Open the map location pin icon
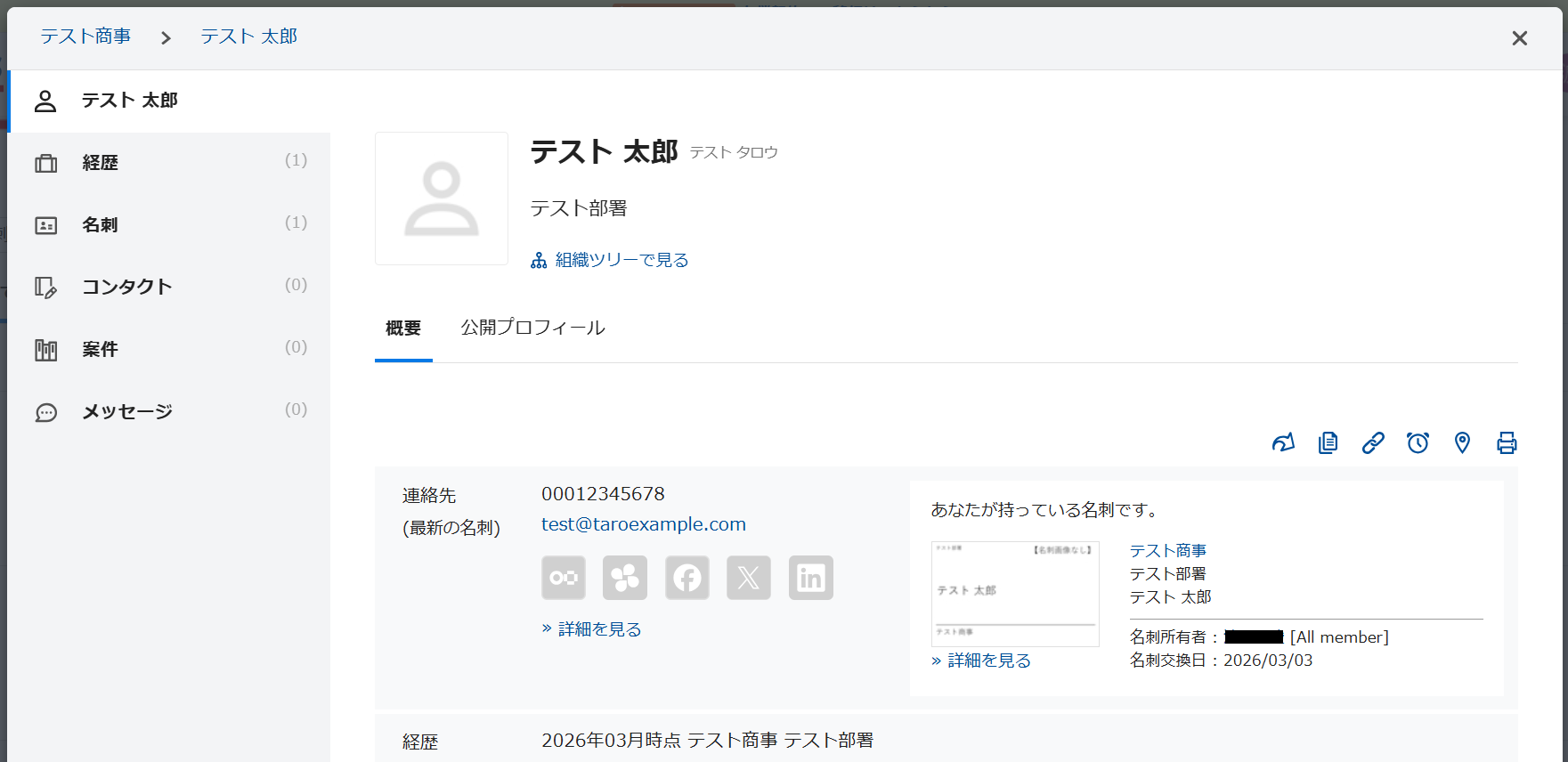The width and height of the screenshot is (1568, 762). [x=1462, y=442]
